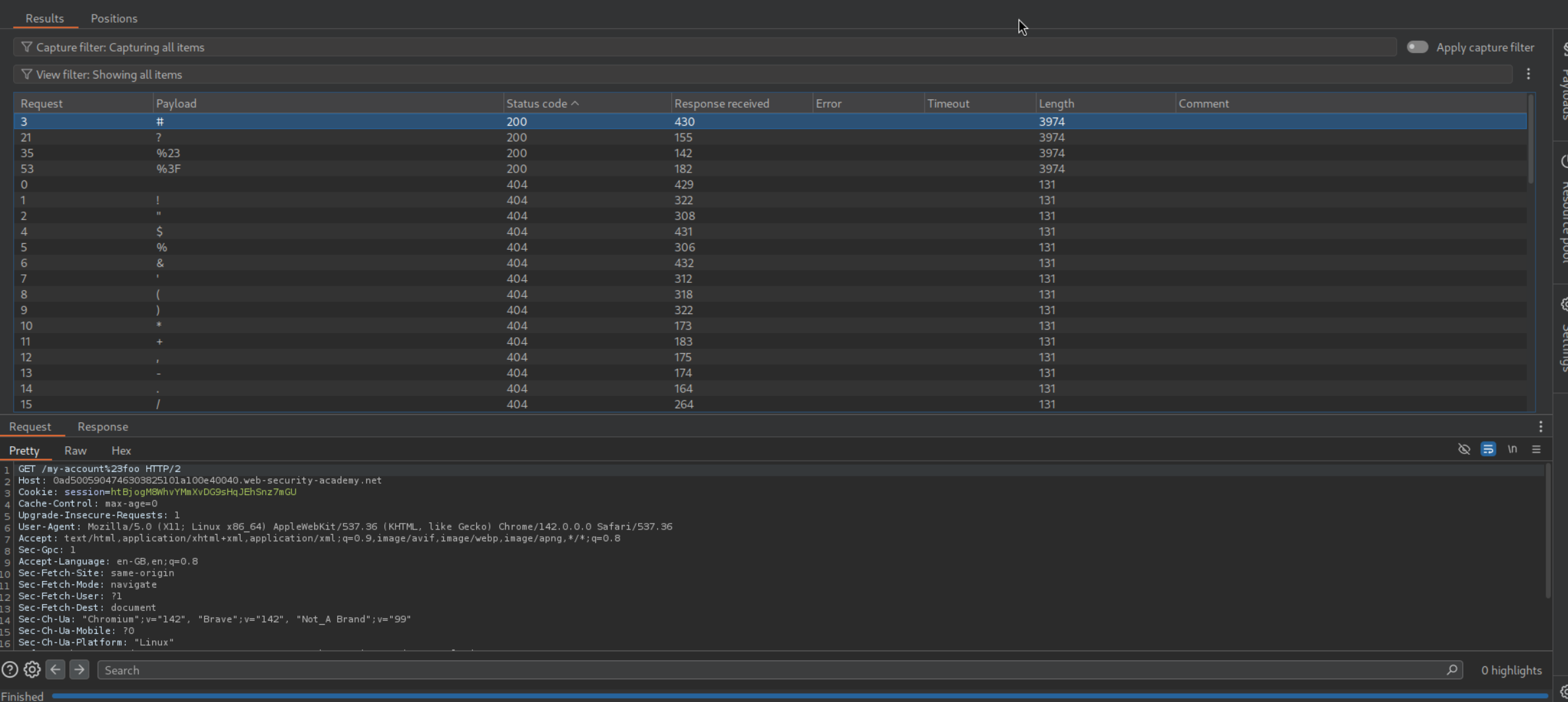Select the Hex view of the request
1568x702 pixels.
(x=121, y=450)
